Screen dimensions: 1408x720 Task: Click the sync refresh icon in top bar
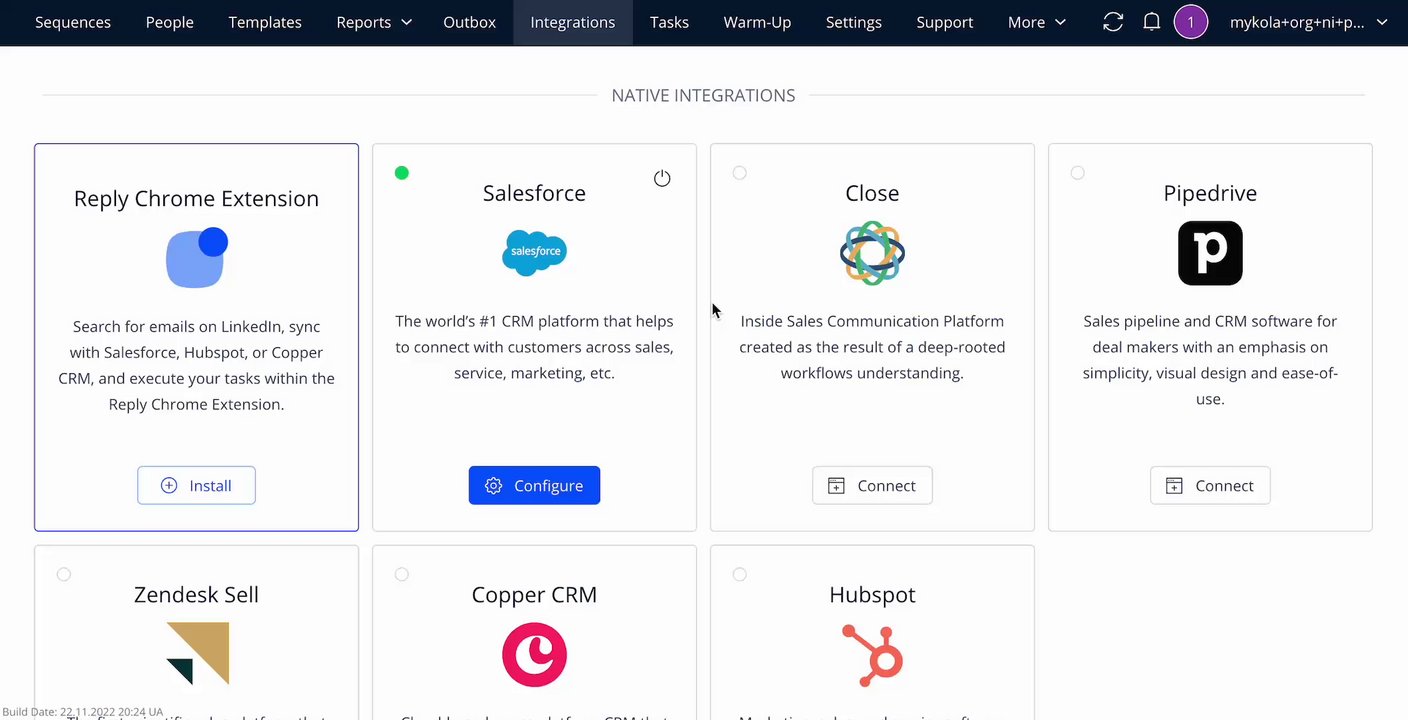[1113, 22]
